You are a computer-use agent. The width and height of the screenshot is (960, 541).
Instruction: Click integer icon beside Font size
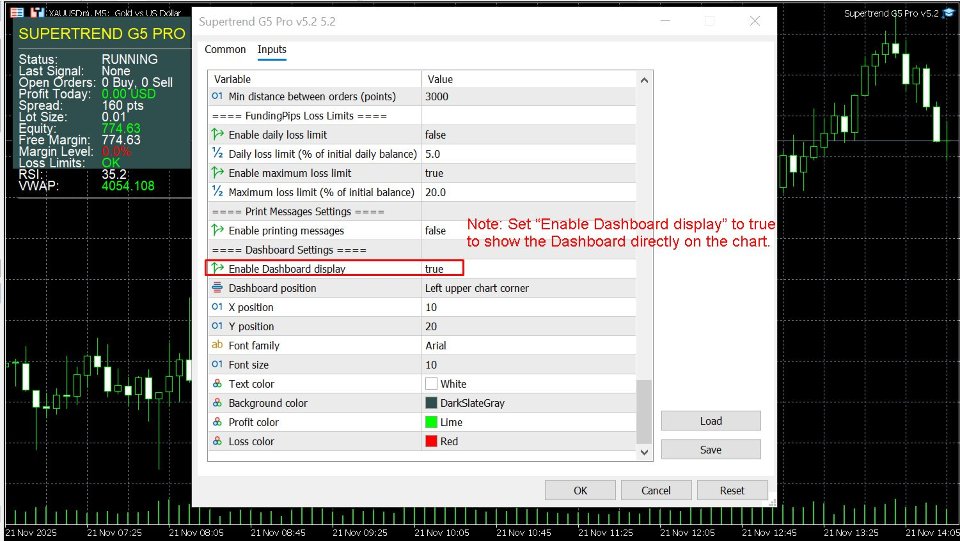[x=217, y=364]
